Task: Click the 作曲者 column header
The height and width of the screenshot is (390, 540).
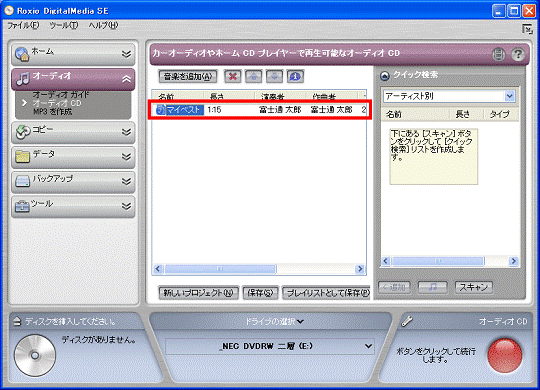Action: [331, 95]
